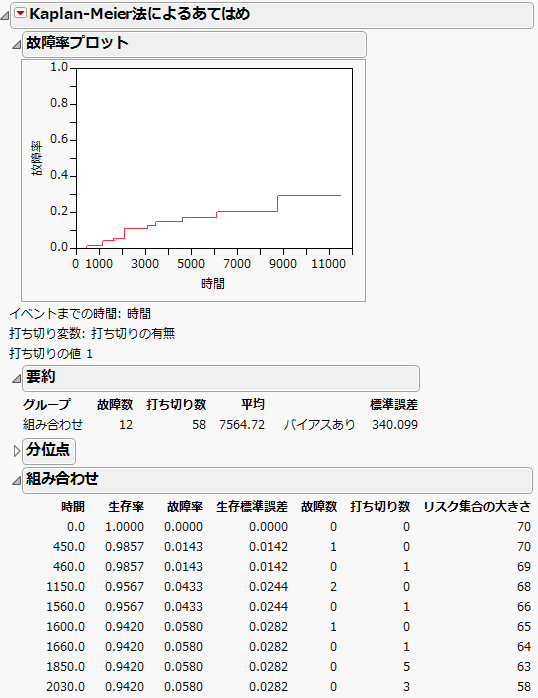The width and height of the screenshot is (538, 698).
Task: Click the x-axis tick label 5000
Action: 191,264
